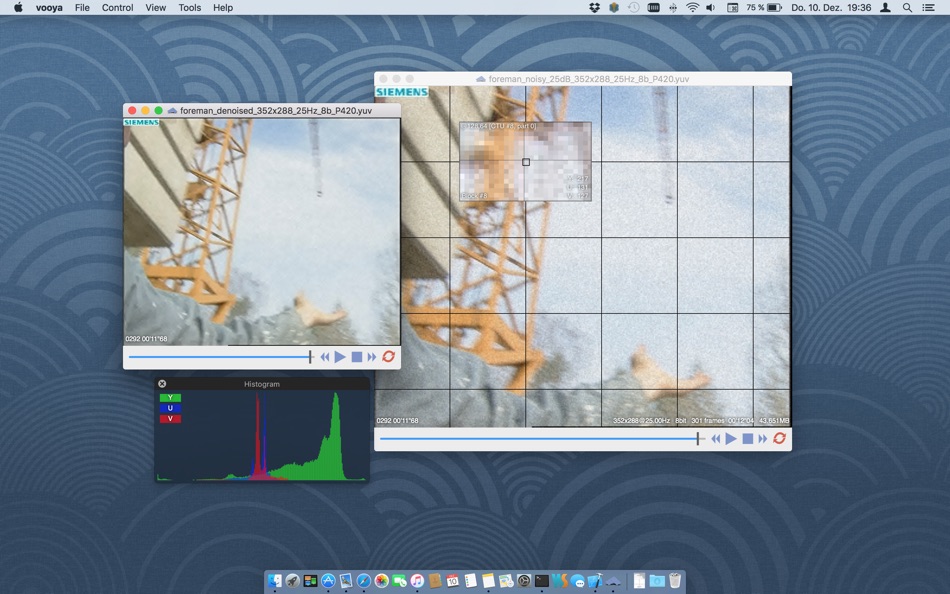Viewport: 950px width, 594px height.
Task: Open the File menu
Action: (82, 8)
